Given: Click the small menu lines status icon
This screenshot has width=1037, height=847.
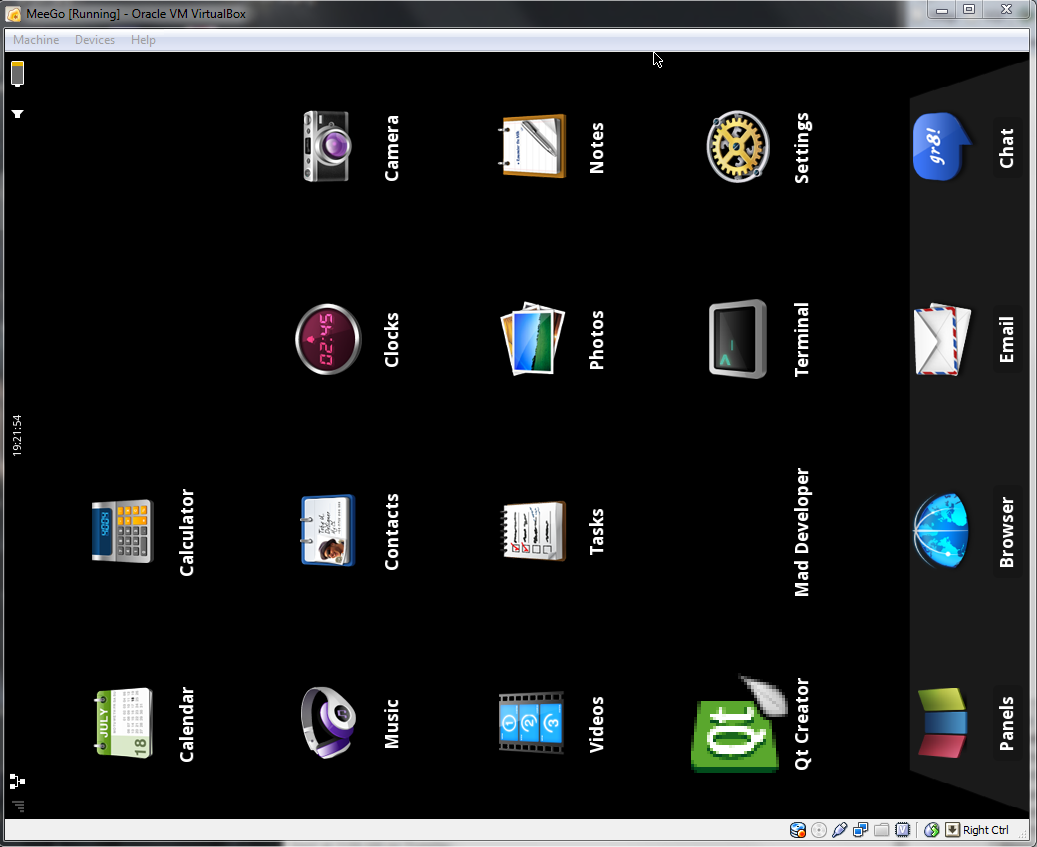Looking at the screenshot, I should coord(18,807).
